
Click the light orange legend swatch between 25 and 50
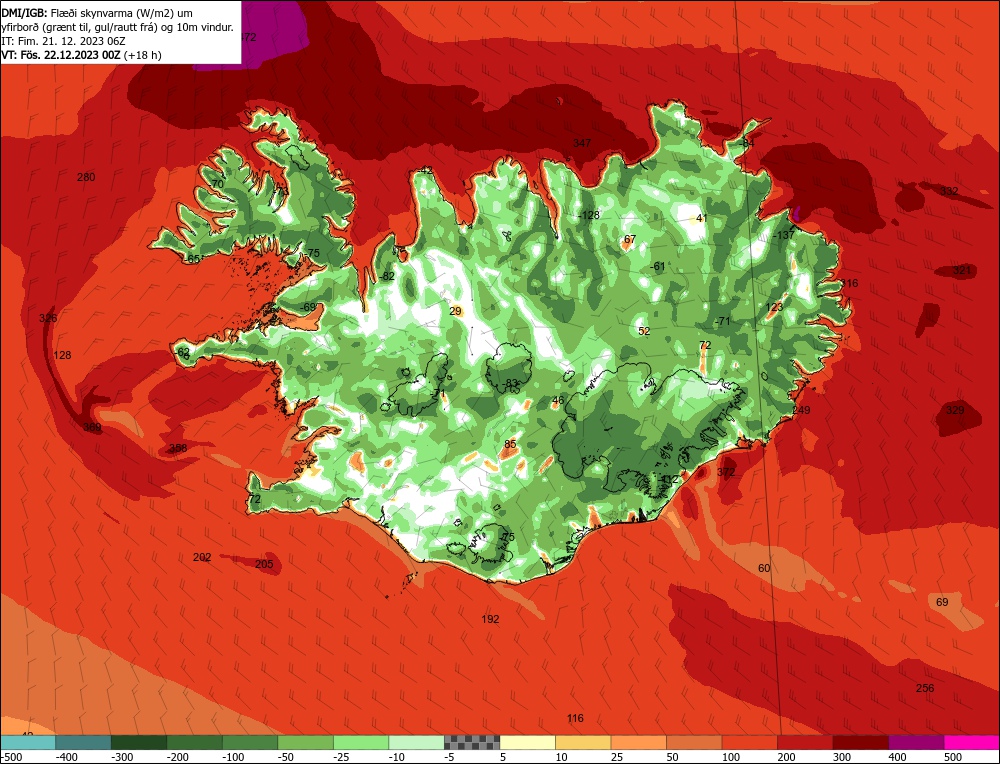click(x=638, y=742)
